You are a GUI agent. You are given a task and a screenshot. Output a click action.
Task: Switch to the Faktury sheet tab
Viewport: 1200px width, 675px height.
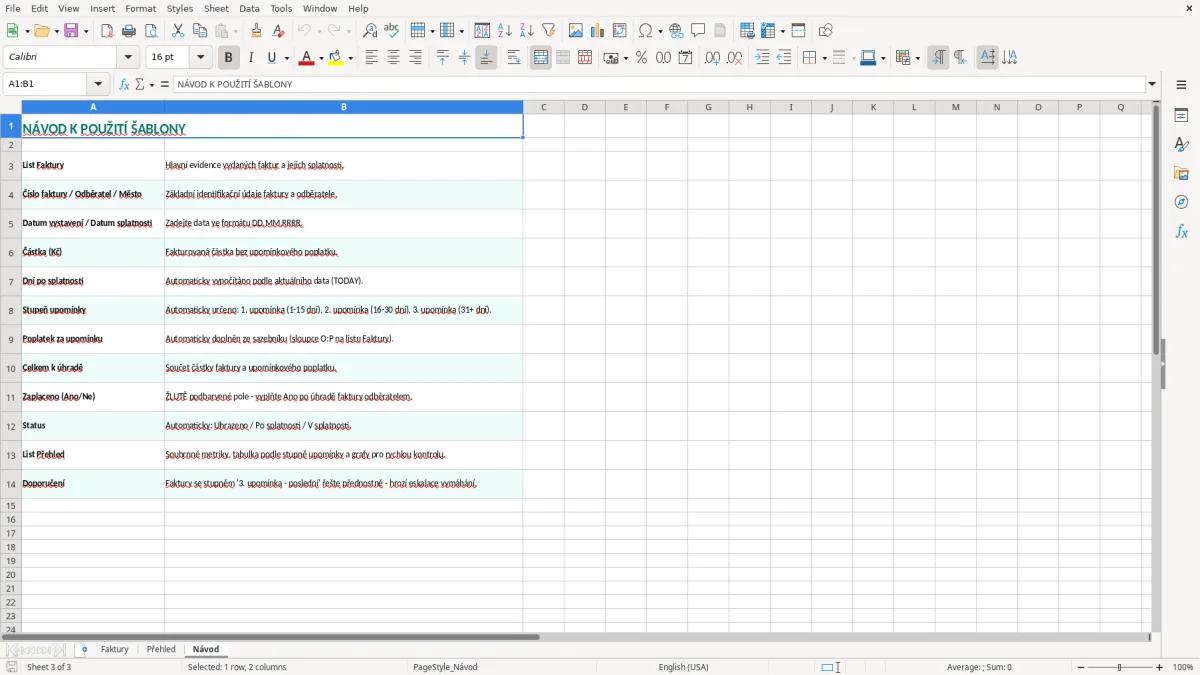click(x=115, y=650)
